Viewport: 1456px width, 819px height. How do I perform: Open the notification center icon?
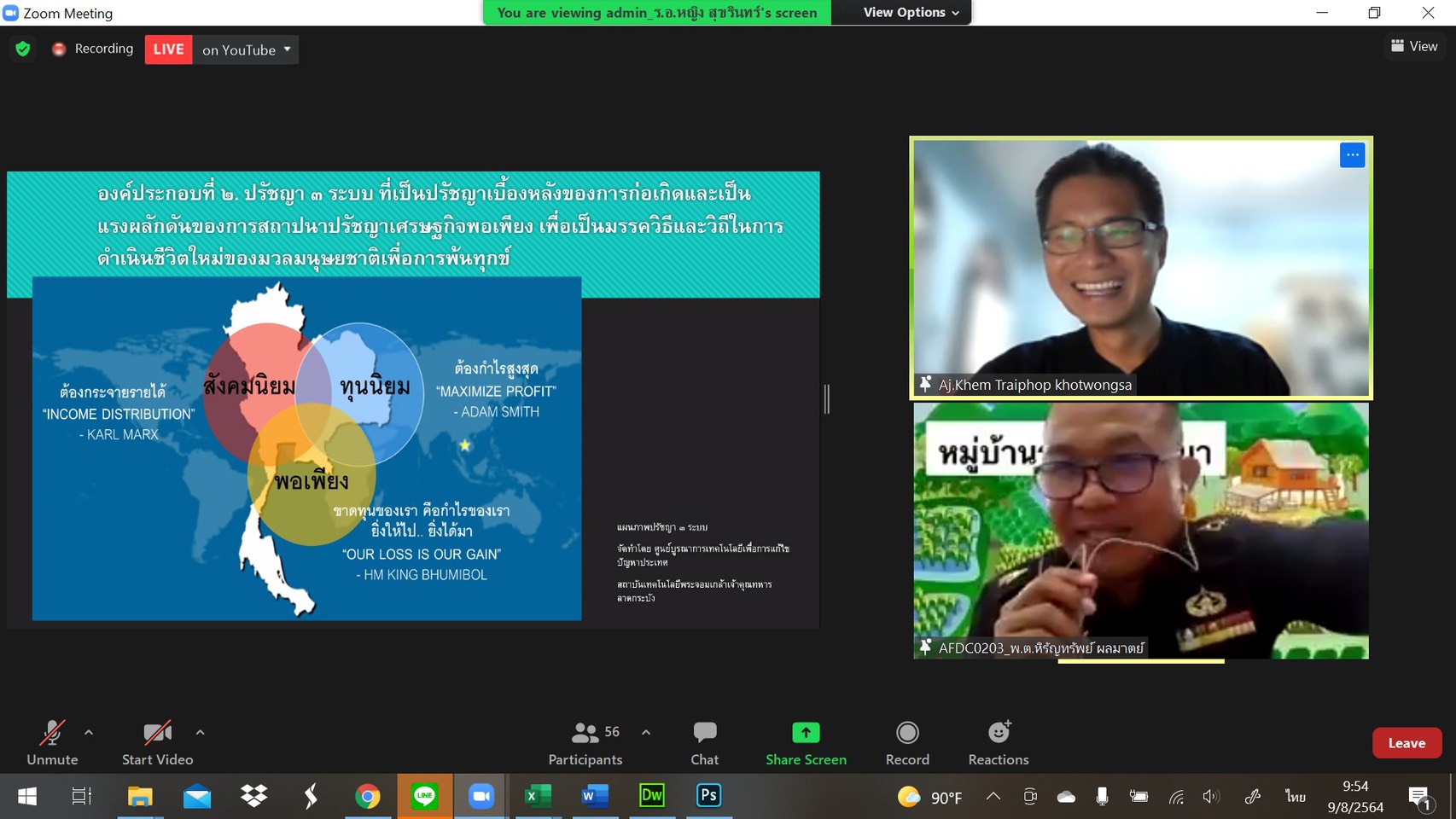click(x=1420, y=798)
